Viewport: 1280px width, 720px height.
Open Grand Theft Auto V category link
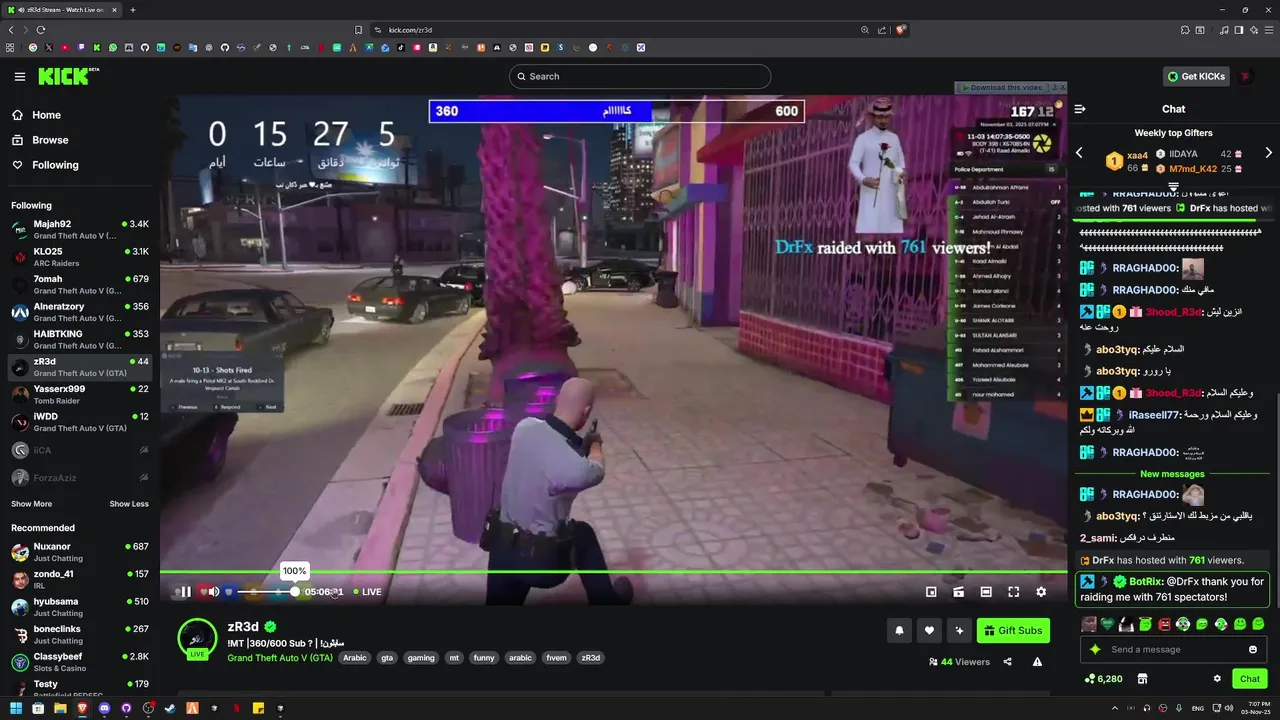click(x=280, y=658)
